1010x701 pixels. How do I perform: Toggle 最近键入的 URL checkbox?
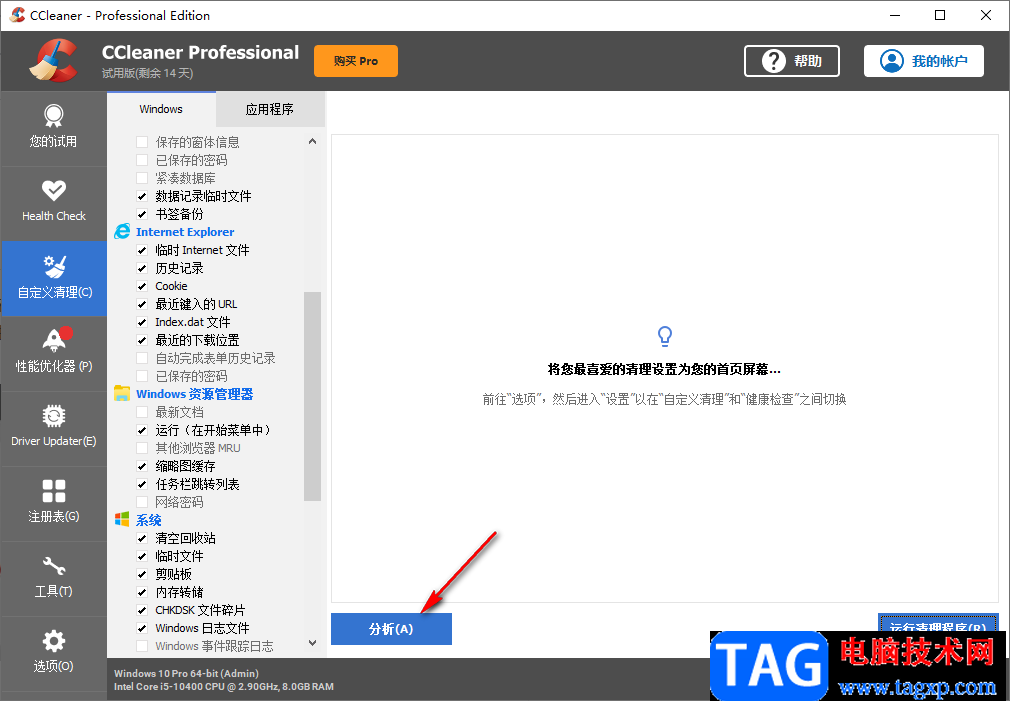tap(142, 304)
